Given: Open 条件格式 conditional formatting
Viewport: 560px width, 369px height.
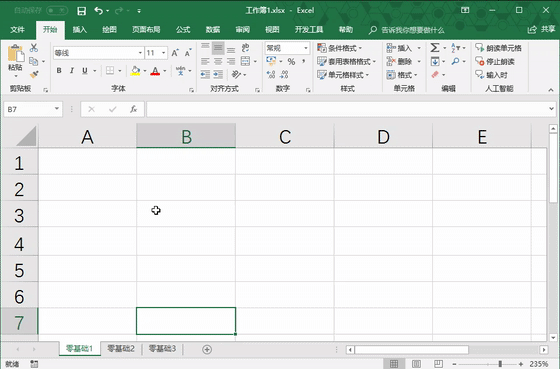Looking at the screenshot, I should (x=340, y=48).
